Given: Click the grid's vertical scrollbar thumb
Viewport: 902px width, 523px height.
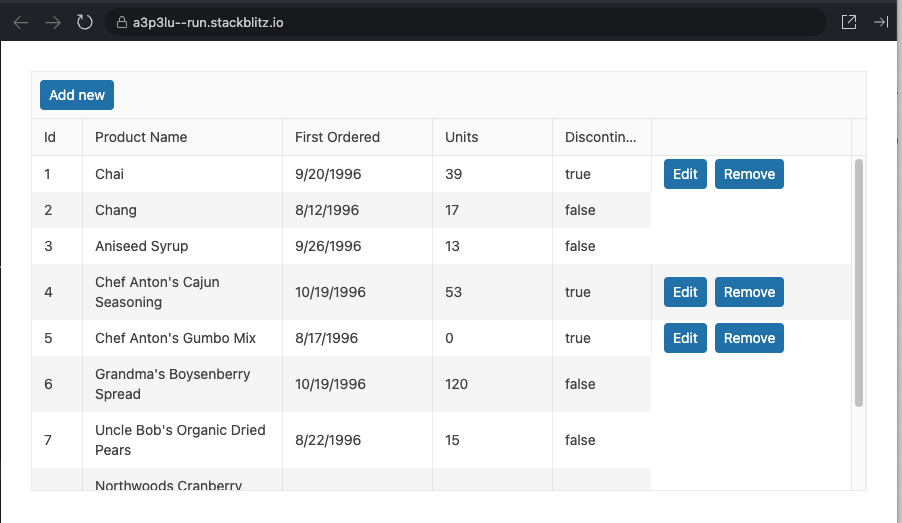Looking at the screenshot, I should 858,282.
